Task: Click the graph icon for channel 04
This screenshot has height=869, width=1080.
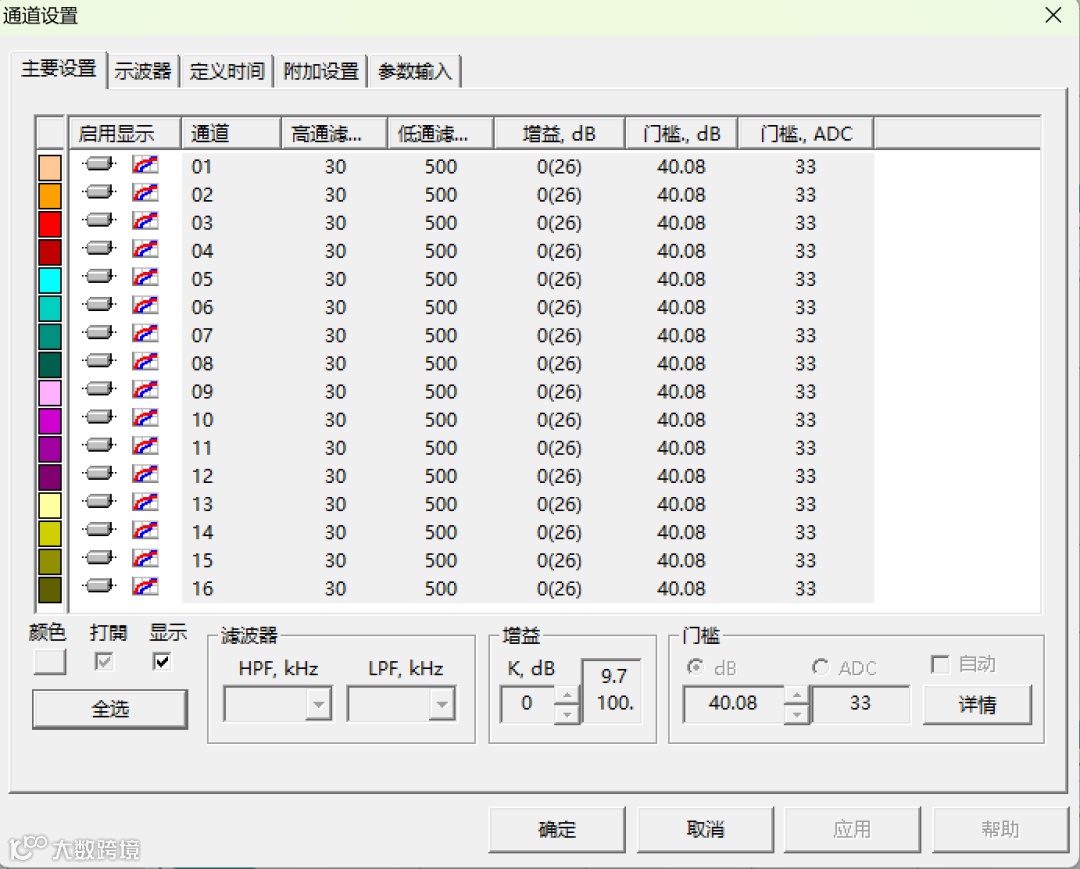Action: (x=145, y=249)
